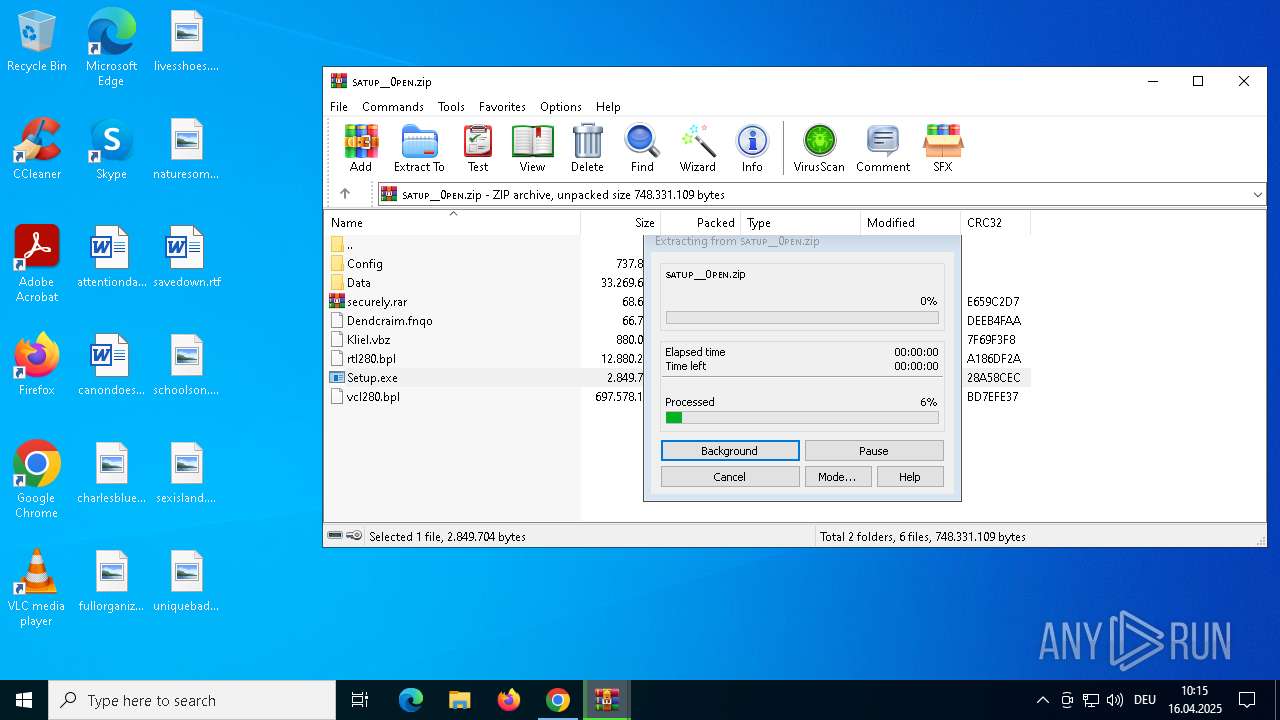The width and height of the screenshot is (1280, 720).
Task: Click the Add toolbar icon in WinRAR
Action: [361, 148]
